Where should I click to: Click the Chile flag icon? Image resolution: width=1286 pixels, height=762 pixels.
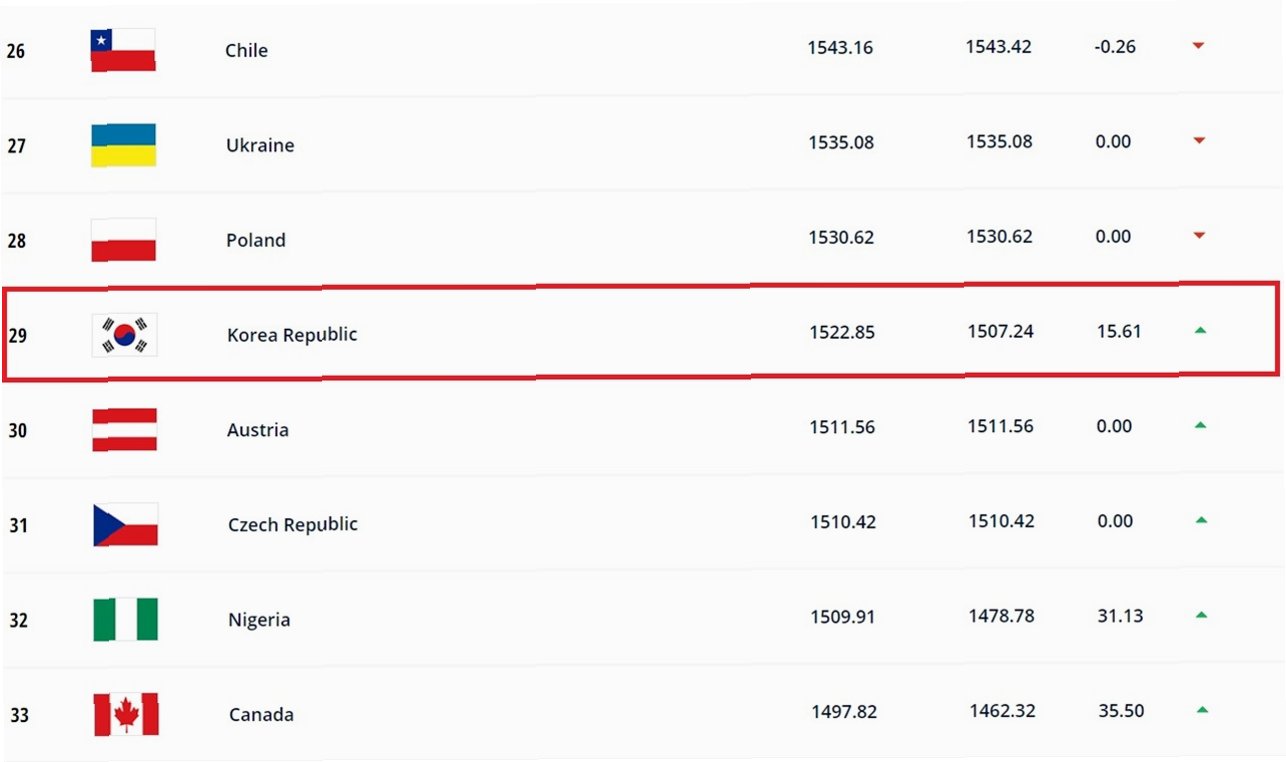pos(123,50)
